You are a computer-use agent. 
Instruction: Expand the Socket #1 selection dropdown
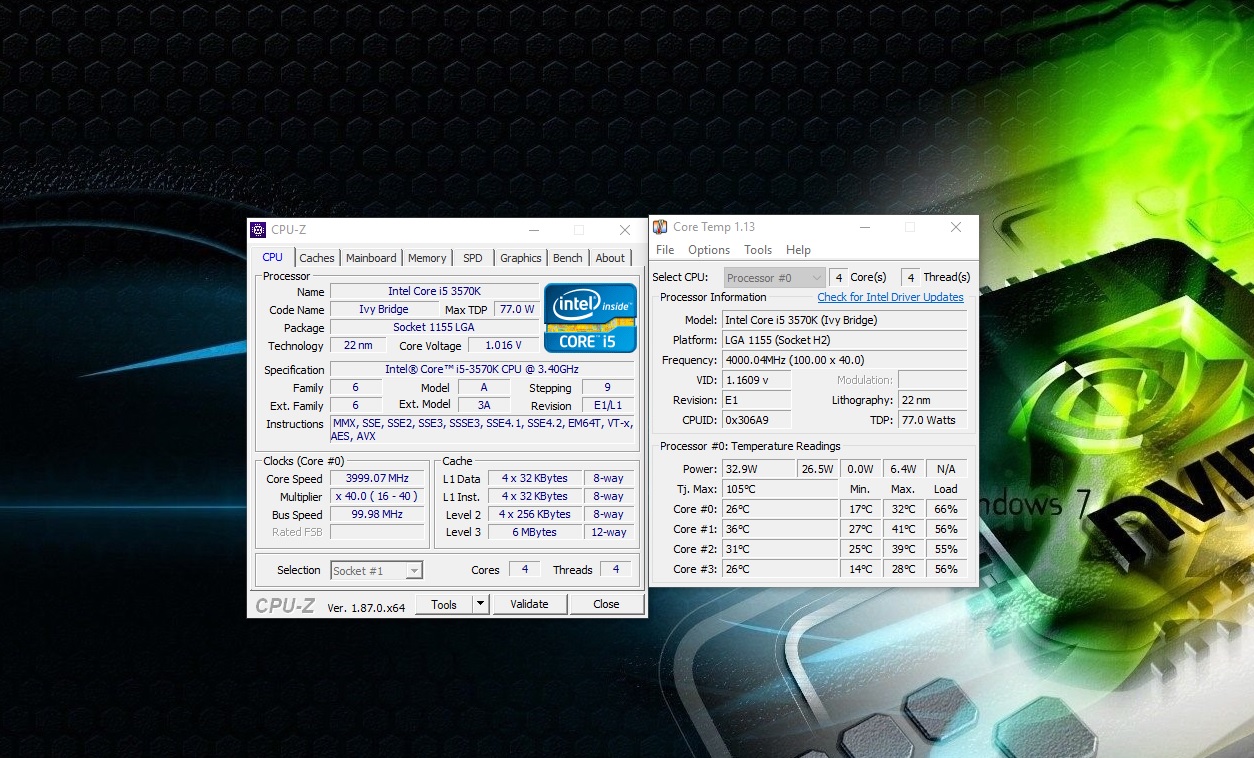pos(377,570)
